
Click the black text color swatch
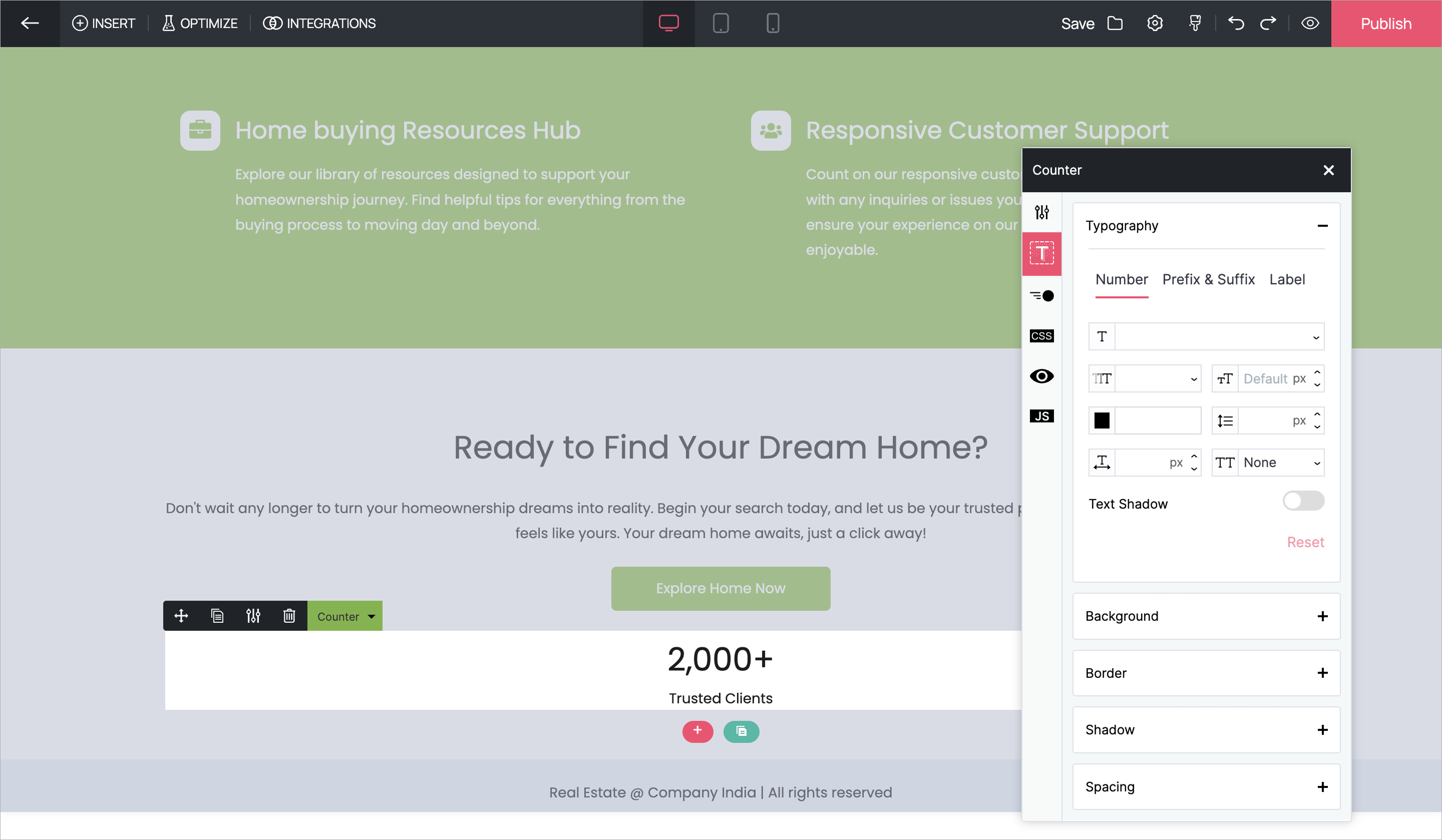click(1102, 421)
